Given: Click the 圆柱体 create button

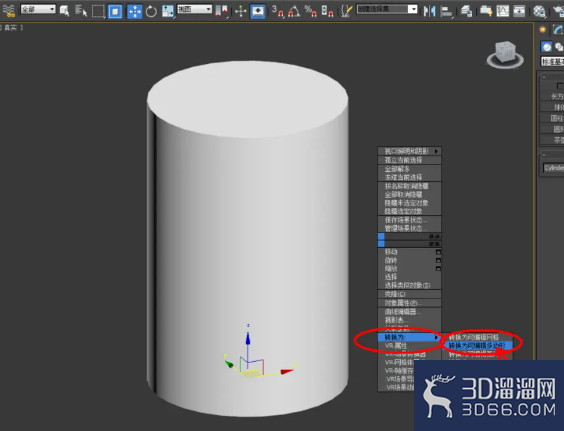Looking at the screenshot, I should click(x=553, y=118).
